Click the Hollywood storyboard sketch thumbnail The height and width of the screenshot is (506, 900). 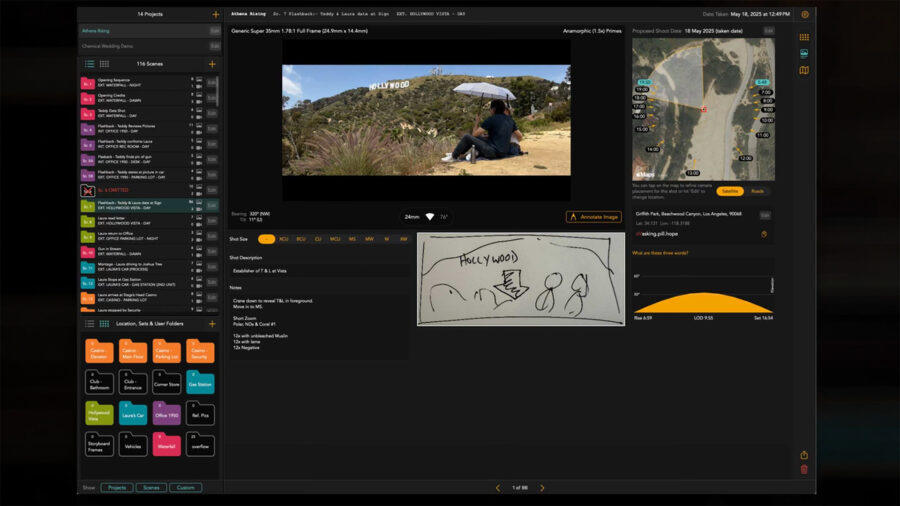click(521, 279)
